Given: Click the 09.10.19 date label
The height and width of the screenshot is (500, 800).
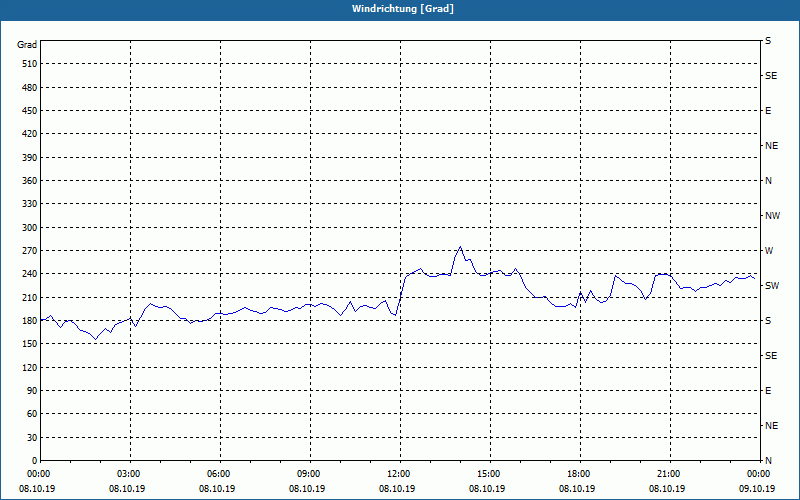Looking at the screenshot, I should pyautogui.click(x=757, y=489).
